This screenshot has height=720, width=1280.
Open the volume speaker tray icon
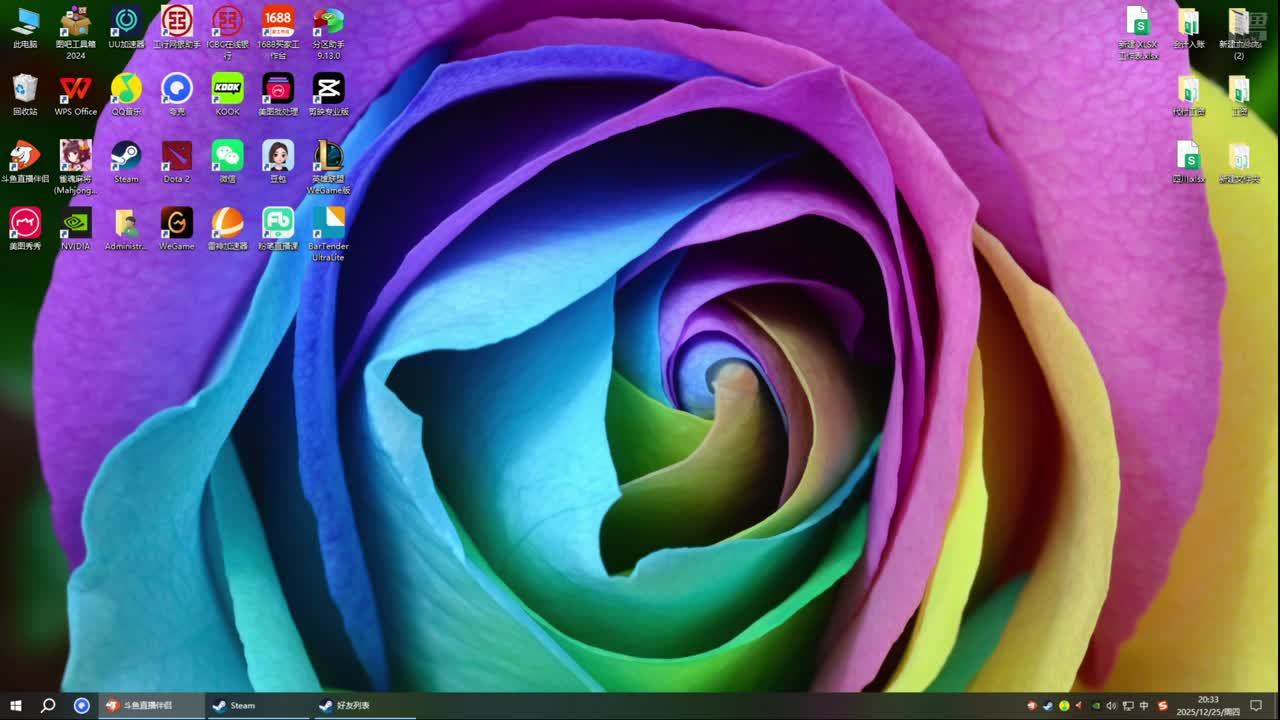pyautogui.click(x=1111, y=706)
